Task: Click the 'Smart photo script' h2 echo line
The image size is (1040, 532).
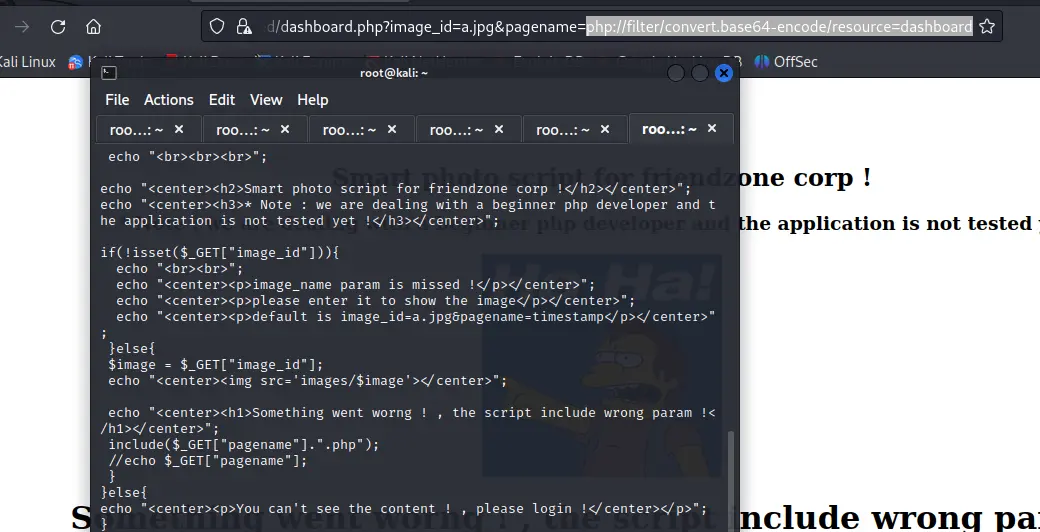Action: [x=395, y=189]
